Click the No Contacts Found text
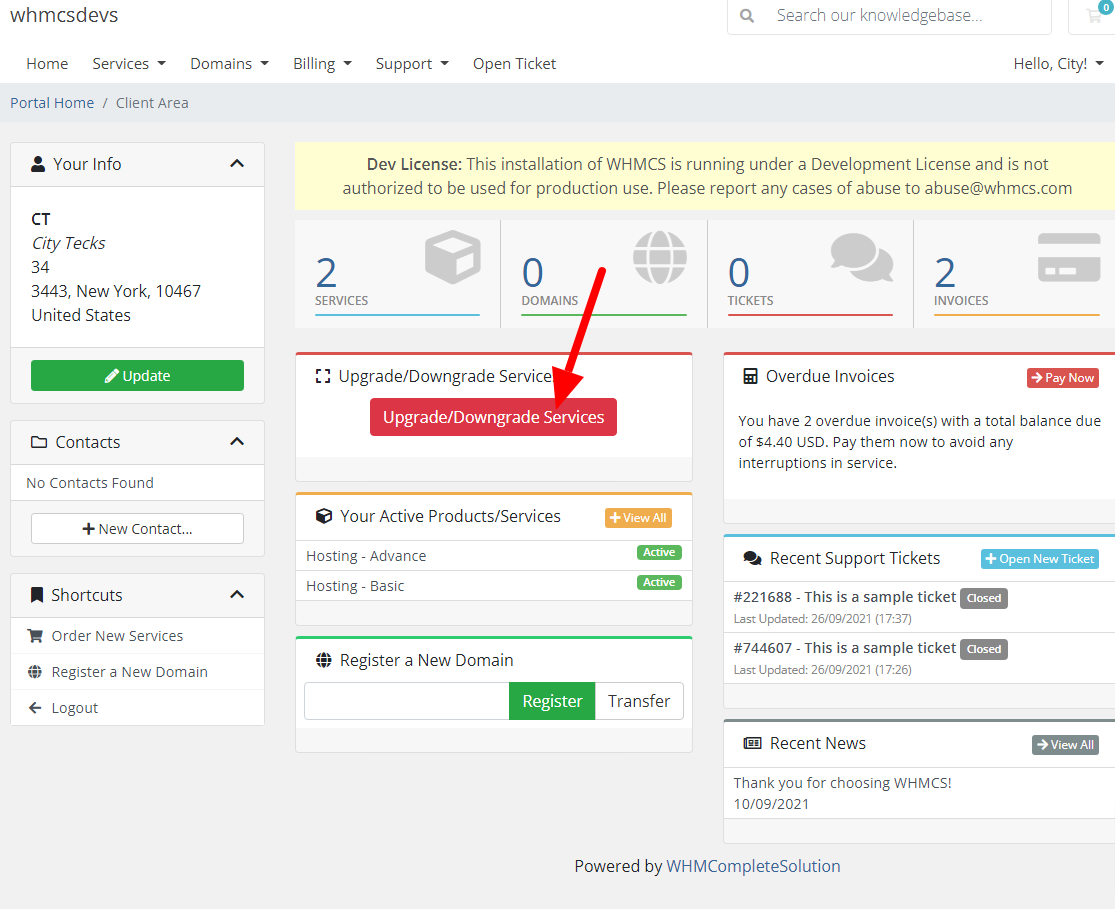This screenshot has width=1115, height=909. [90, 483]
